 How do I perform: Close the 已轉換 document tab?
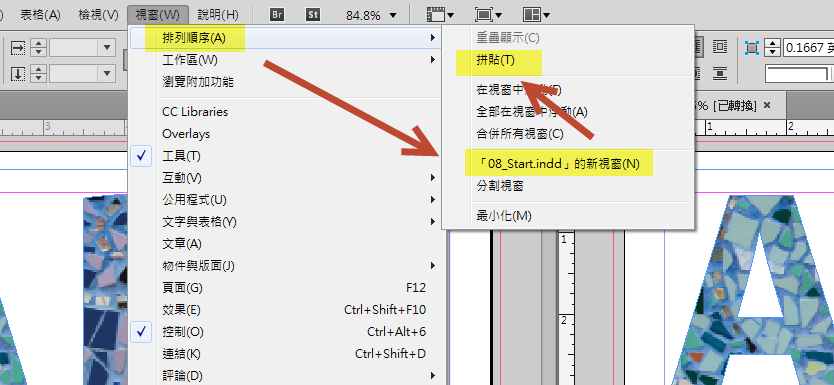(x=766, y=105)
